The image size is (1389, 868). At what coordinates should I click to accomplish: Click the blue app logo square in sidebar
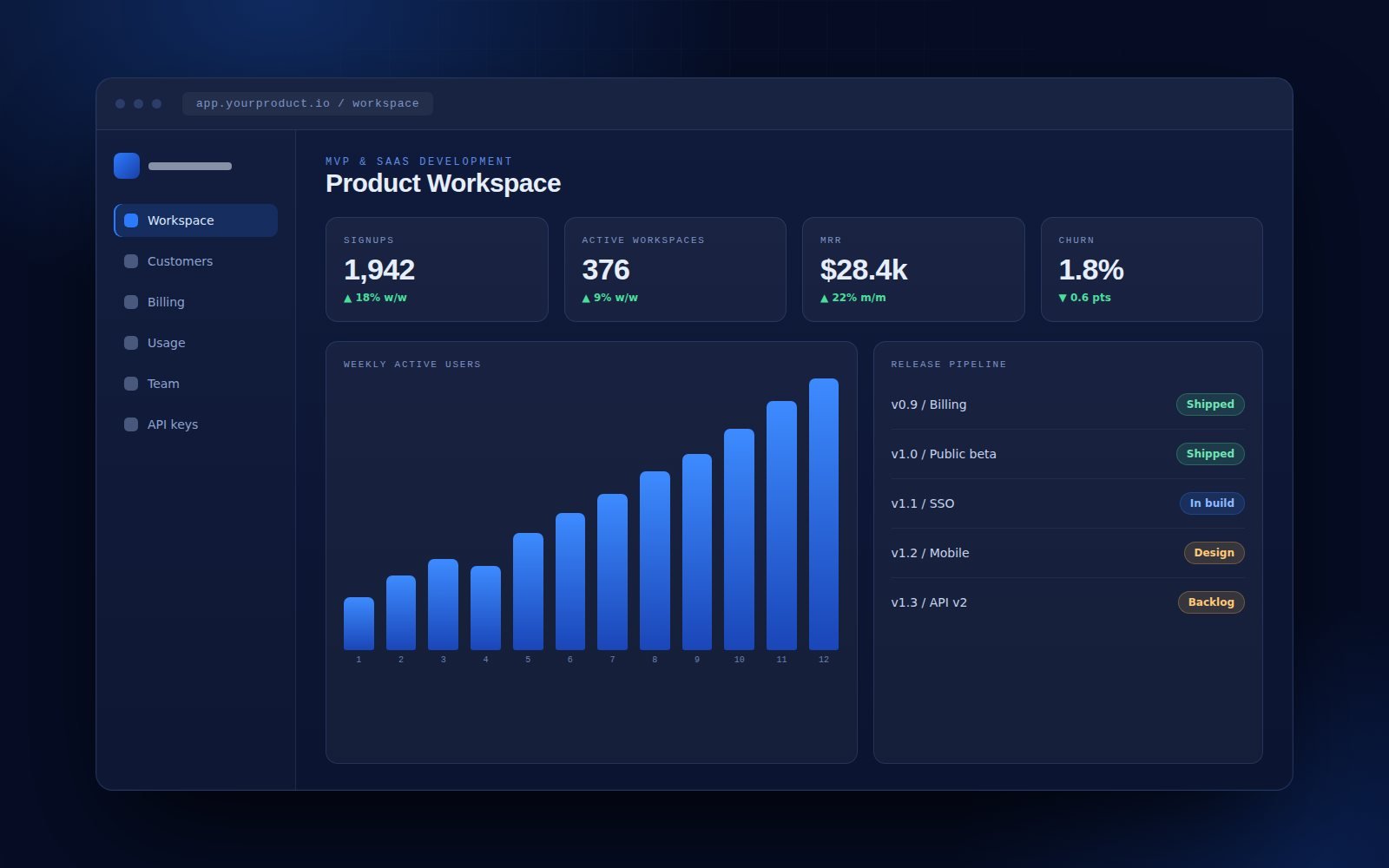point(127,166)
